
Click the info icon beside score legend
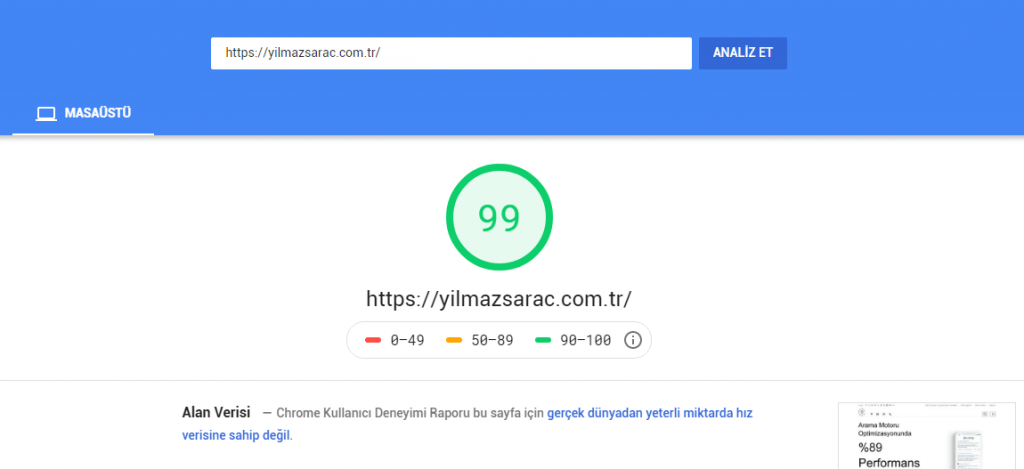pyautogui.click(x=633, y=340)
